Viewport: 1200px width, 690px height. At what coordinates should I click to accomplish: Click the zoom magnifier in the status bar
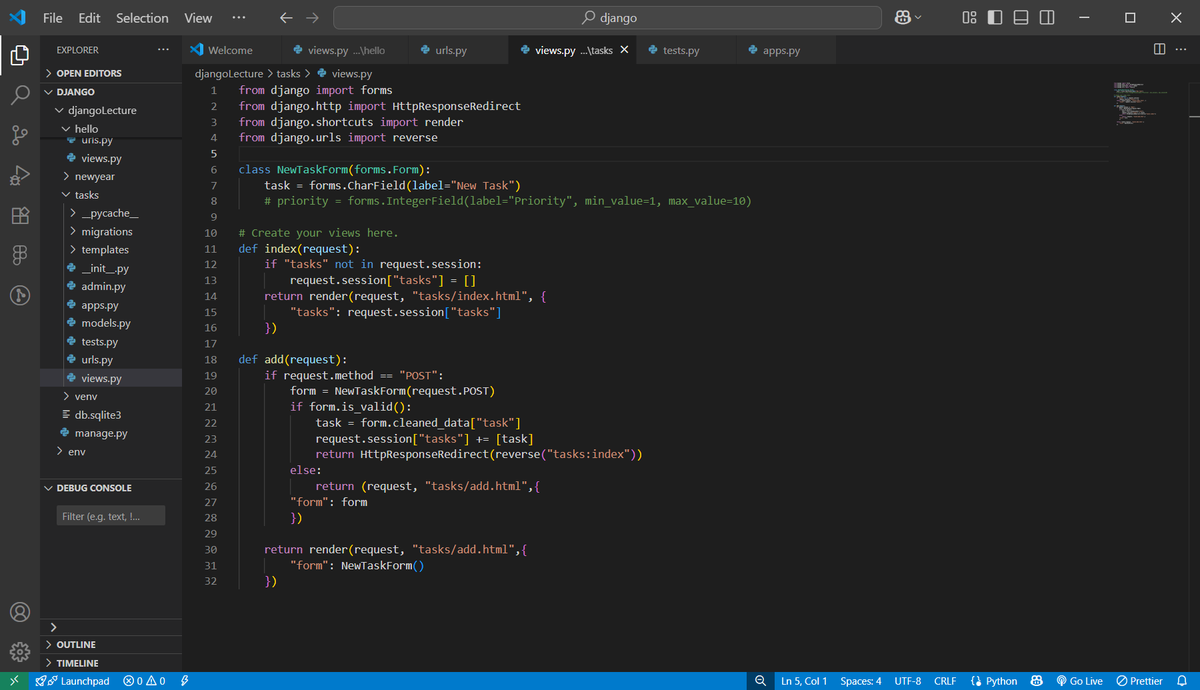[x=761, y=680]
